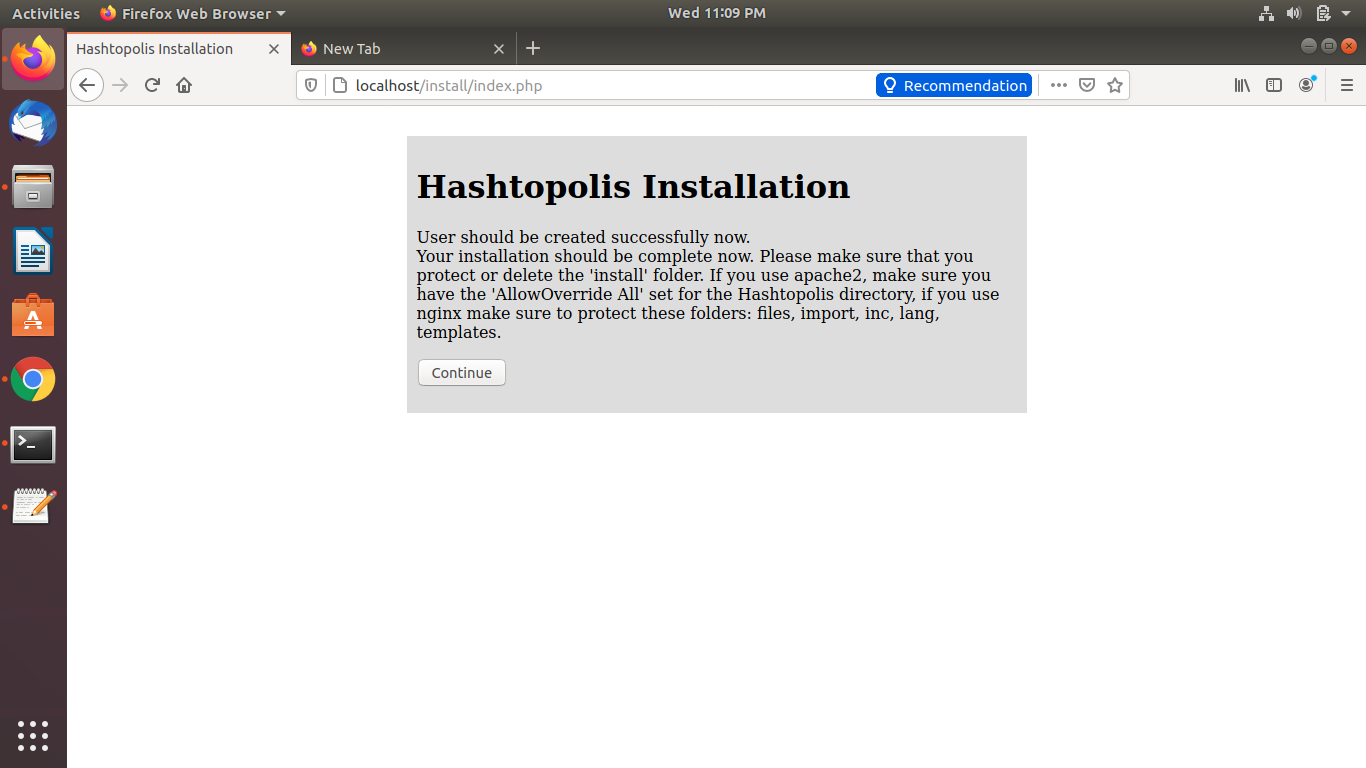This screenshot has height=768, width=1366.
Task: Open the Library bookmarks and history menu
Action: coord(1242,85)
